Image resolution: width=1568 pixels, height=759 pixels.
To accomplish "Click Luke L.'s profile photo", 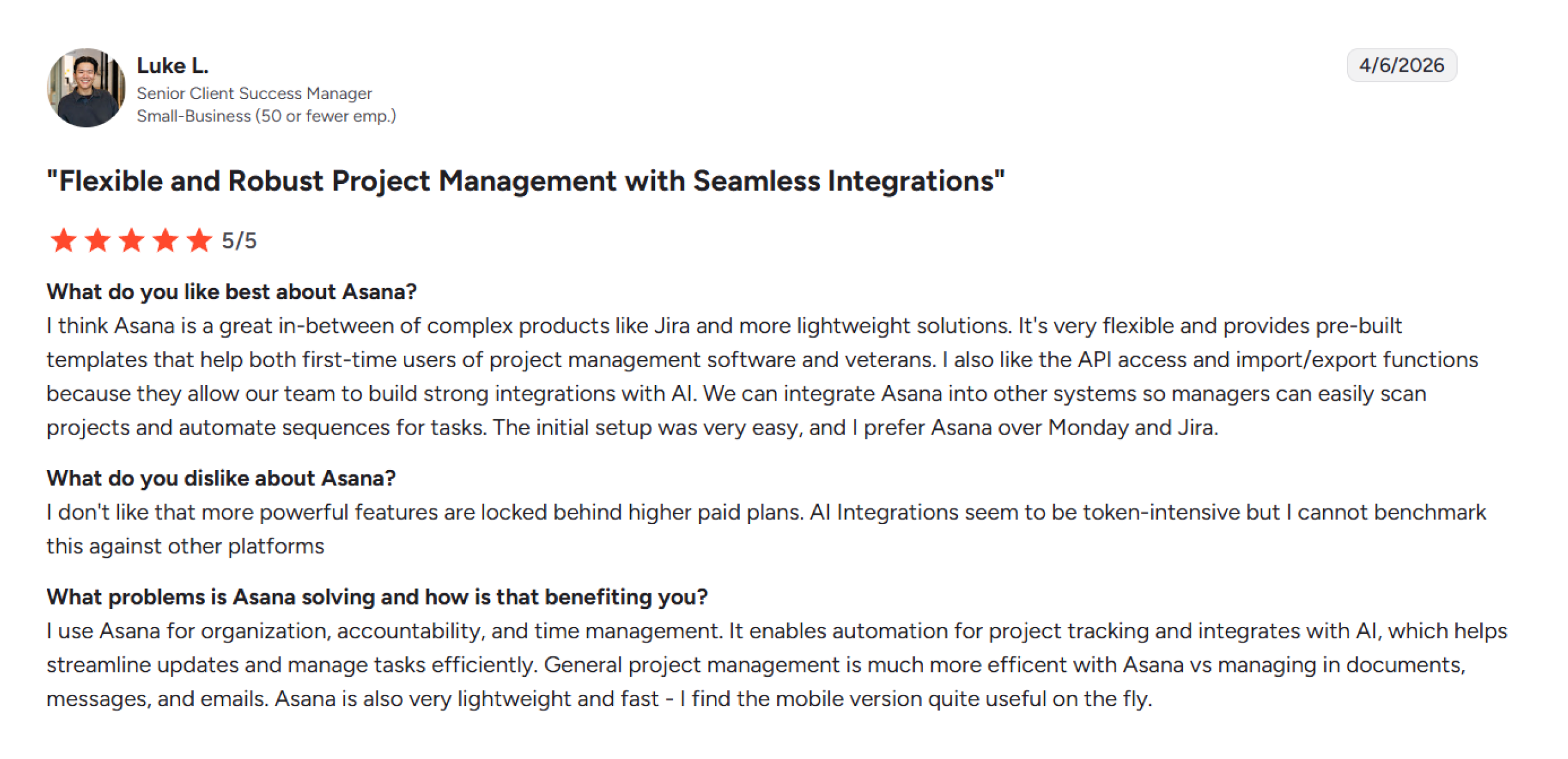I will [86, 88].
